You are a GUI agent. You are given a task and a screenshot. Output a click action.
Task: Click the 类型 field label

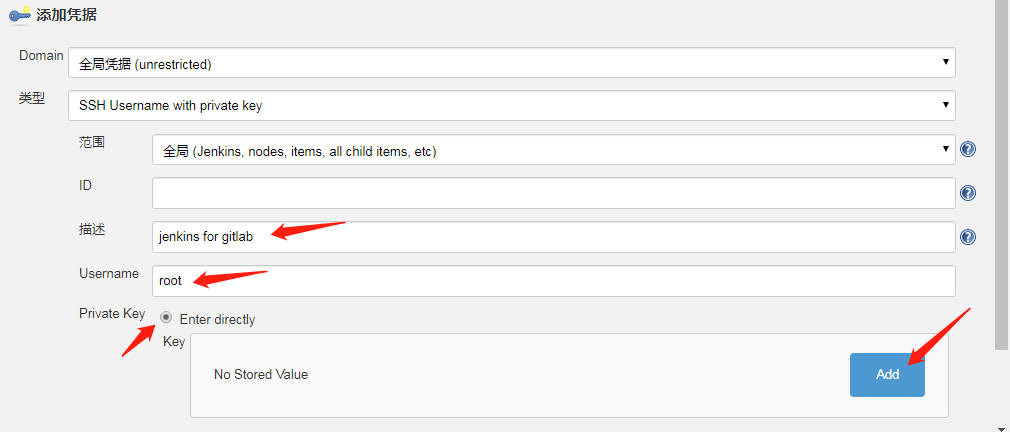(32, 99)
